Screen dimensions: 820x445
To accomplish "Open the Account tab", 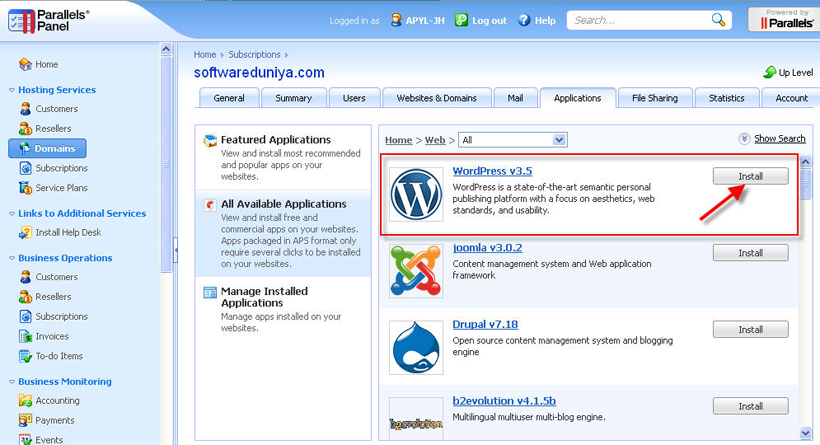I will pos(791,98).
